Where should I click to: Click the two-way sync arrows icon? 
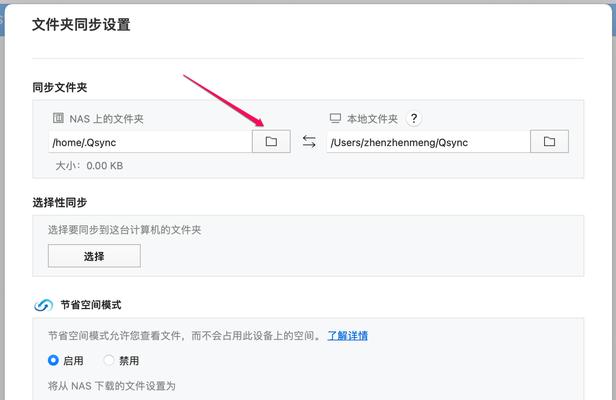coord(309,141)
